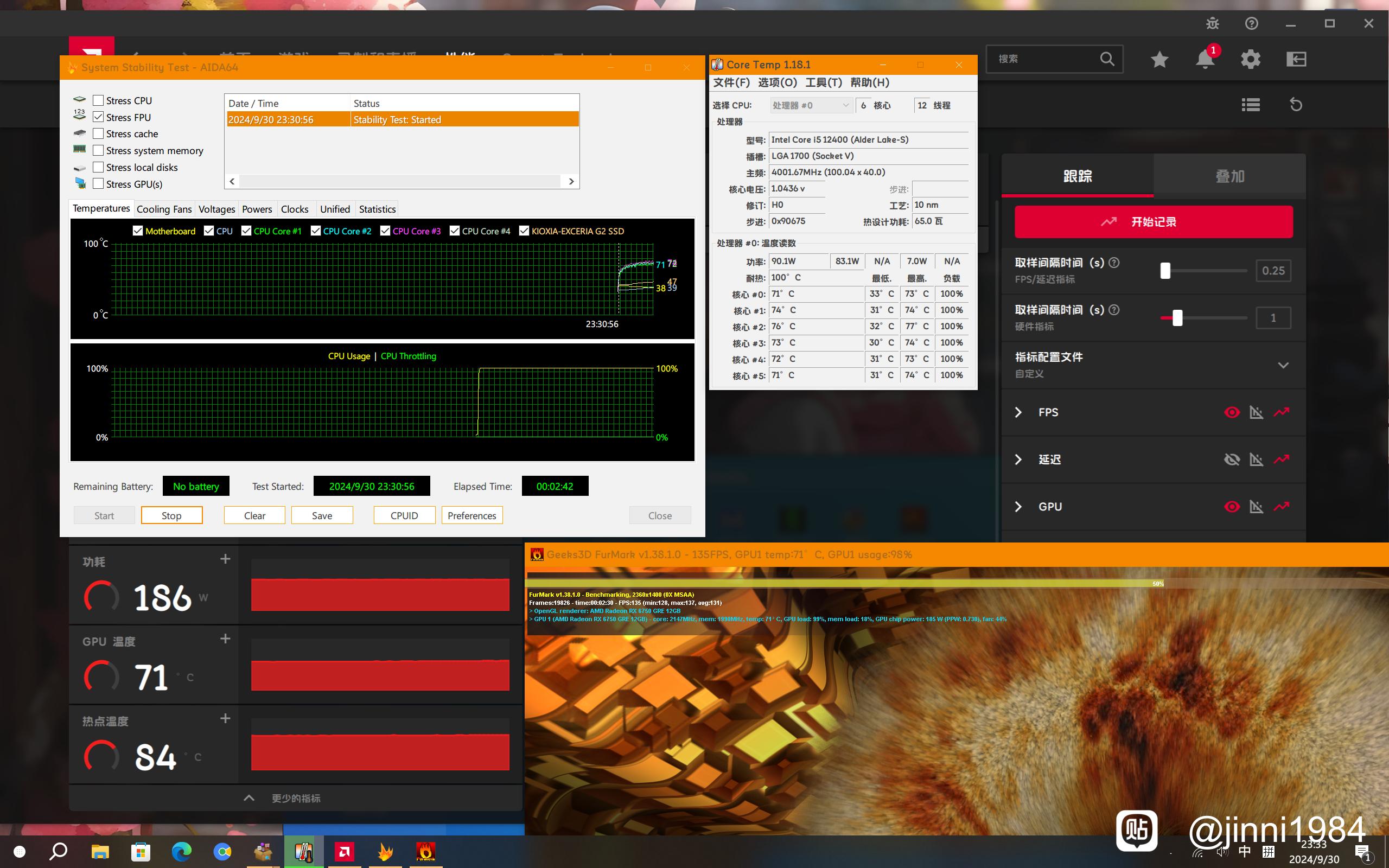
Task: Toggle FPS visibility eye icon
Action: coord(1232,412)
